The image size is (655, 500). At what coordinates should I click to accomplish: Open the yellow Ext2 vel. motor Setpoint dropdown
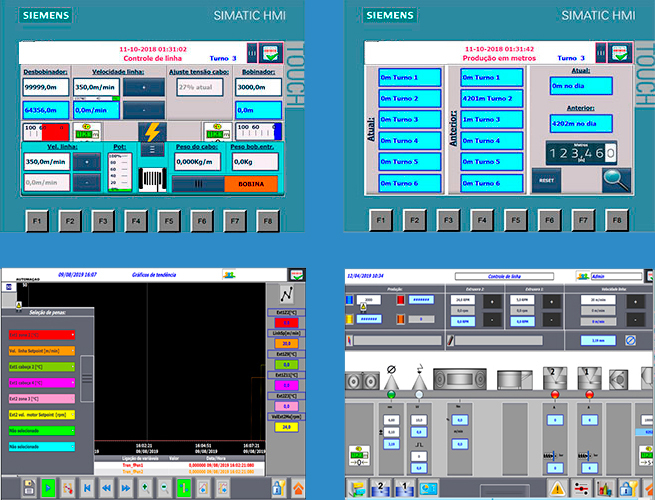42,415
